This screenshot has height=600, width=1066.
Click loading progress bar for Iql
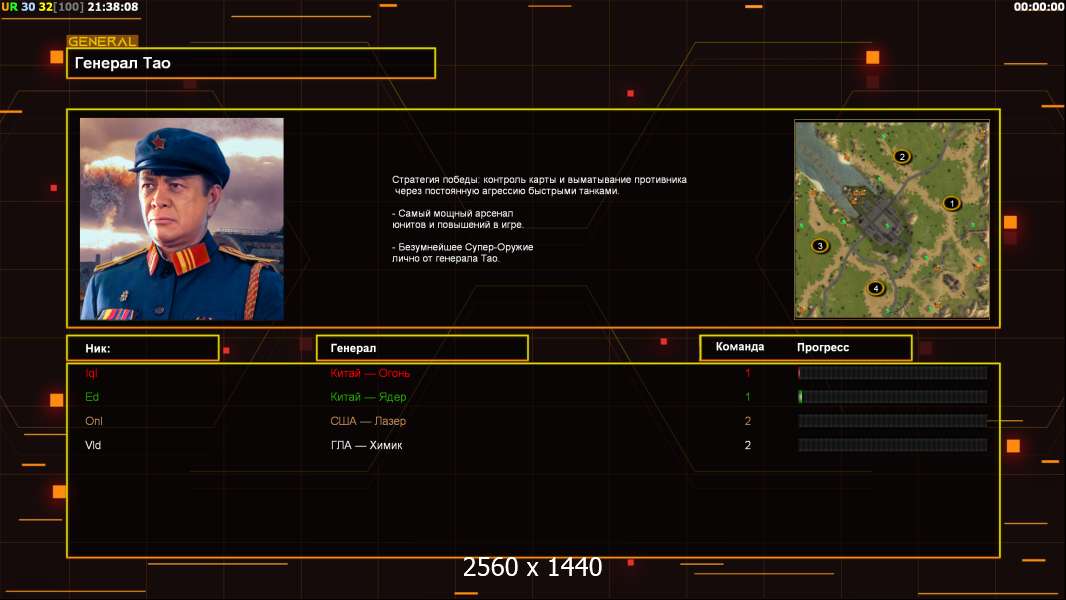pos(893,373)
